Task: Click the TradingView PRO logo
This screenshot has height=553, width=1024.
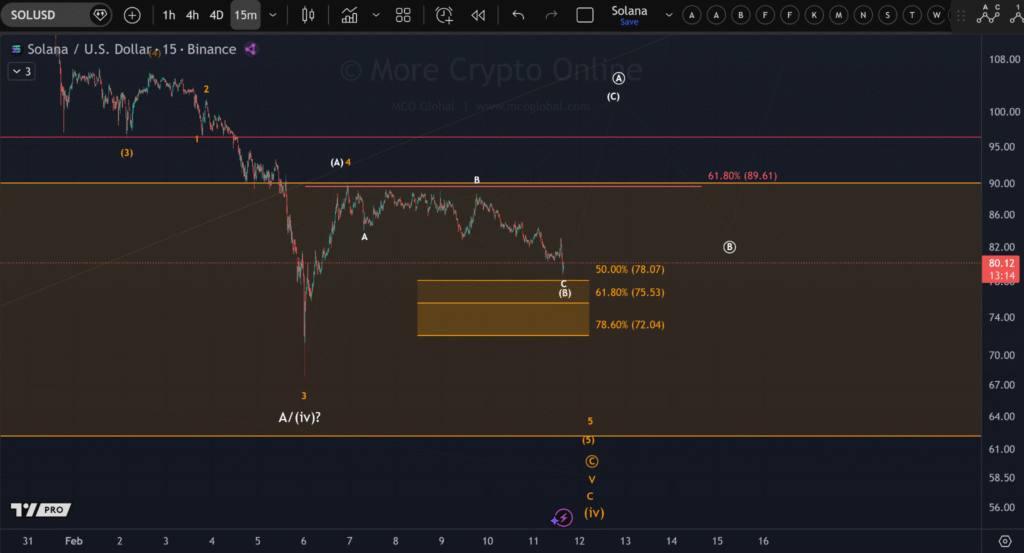Action: pyautogui.click(x=40, y=509)
